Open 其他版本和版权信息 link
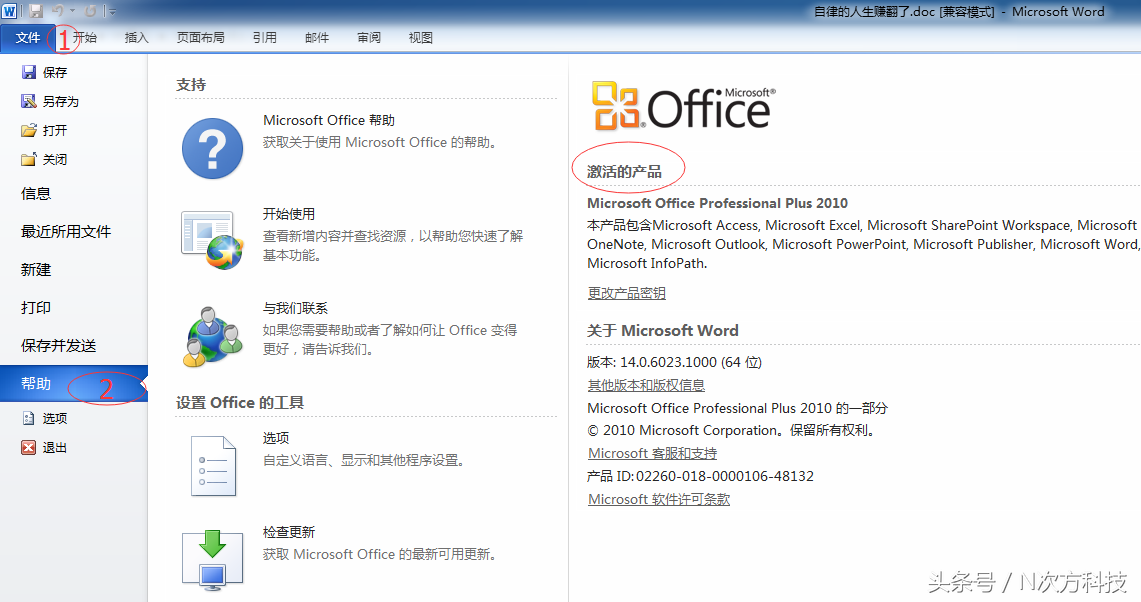This screenshot has height=602, width=1141. pyautogui.click(x=644, y=385)
